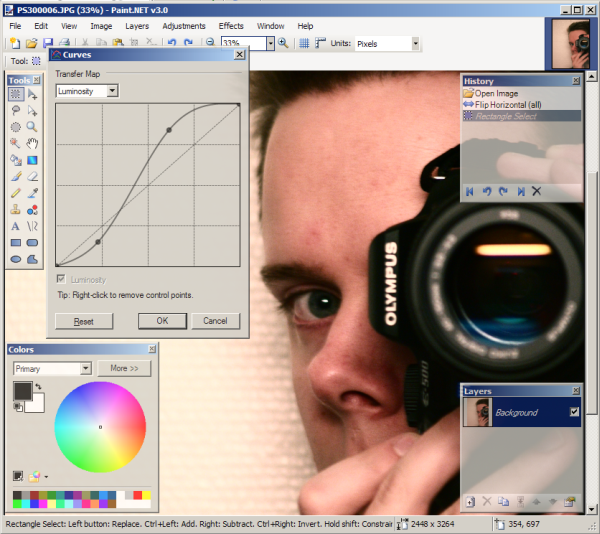Select the Paintbrush tool

point(15,176)
